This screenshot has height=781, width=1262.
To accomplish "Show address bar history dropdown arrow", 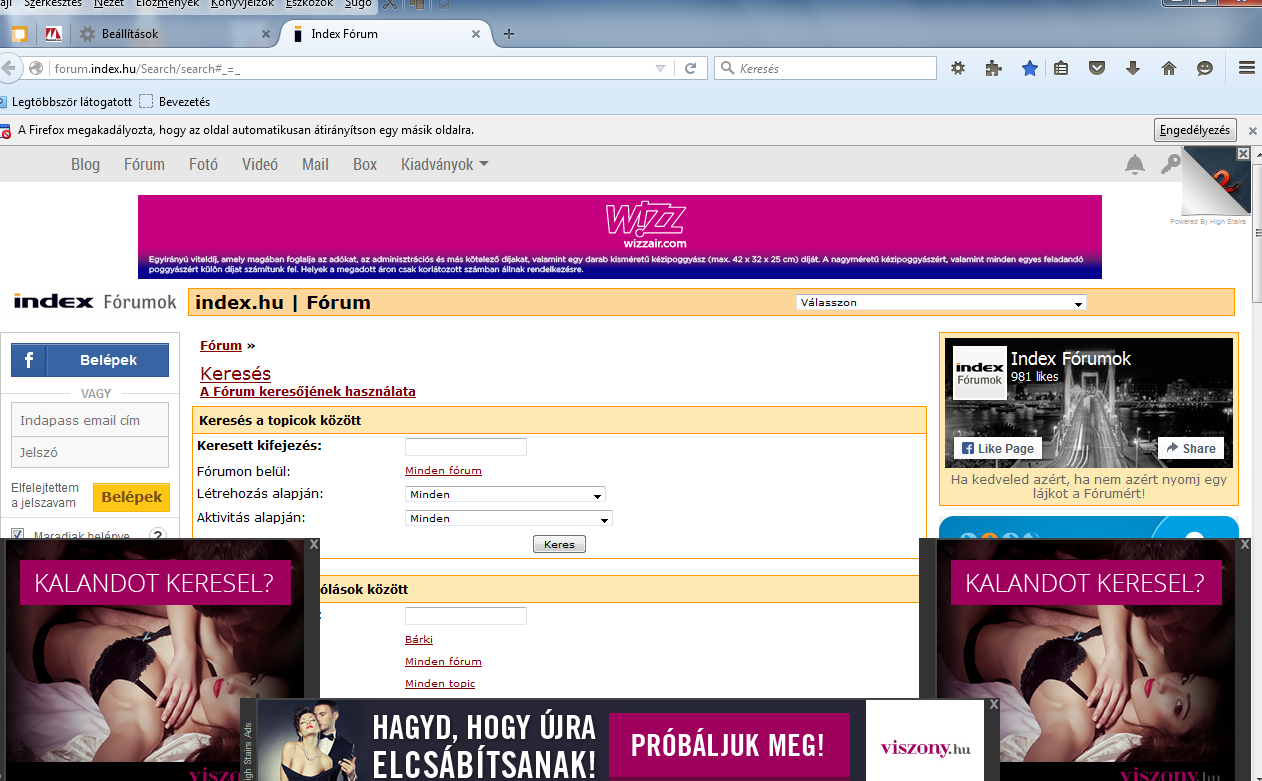I will point(660,68).
